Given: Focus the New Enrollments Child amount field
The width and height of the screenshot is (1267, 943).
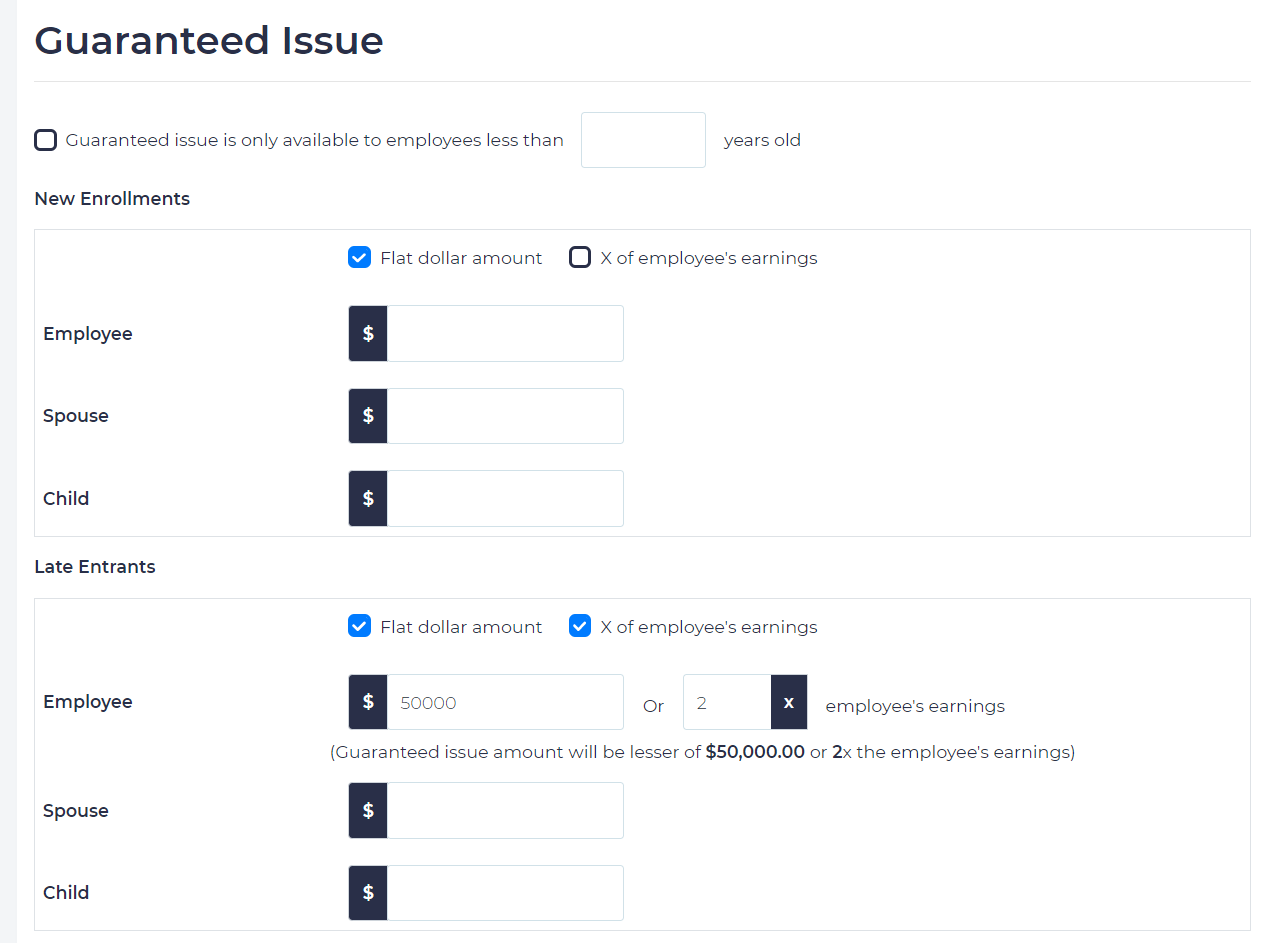Looking at the screenshot, I should tap(505, 499).
